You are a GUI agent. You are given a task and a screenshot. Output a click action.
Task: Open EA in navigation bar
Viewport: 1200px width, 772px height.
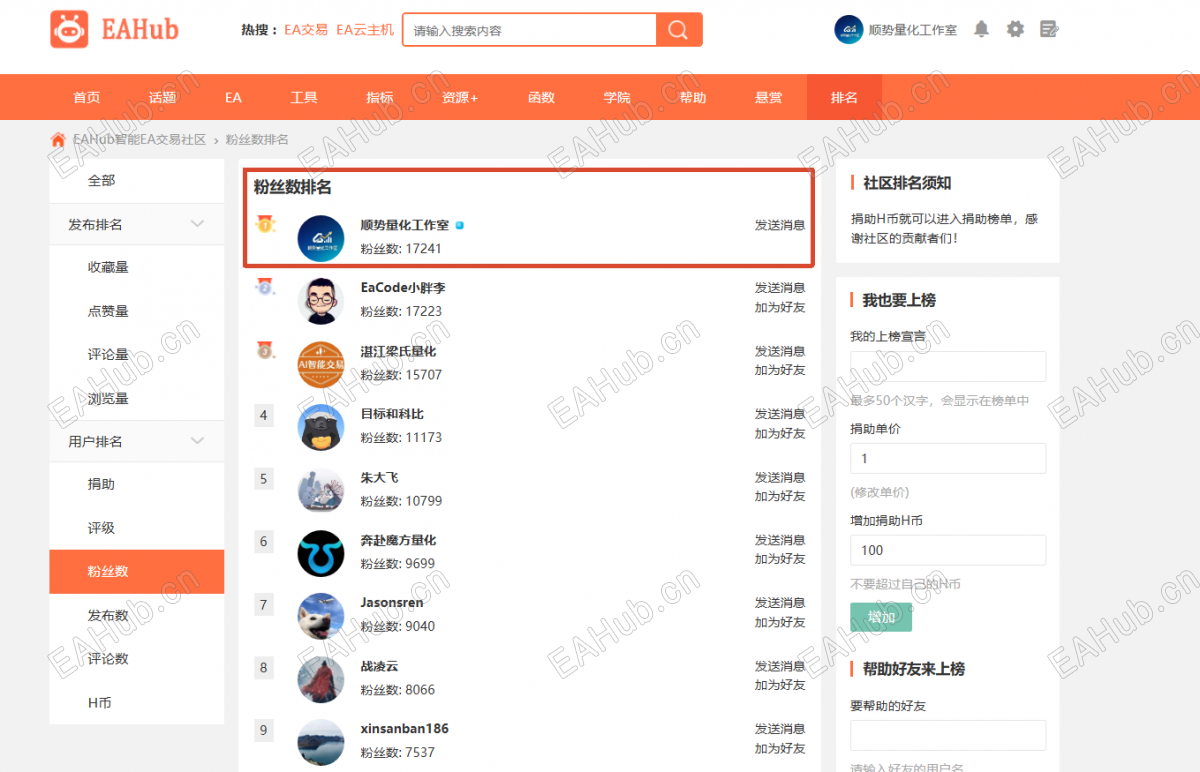click(x=233, y=97)
